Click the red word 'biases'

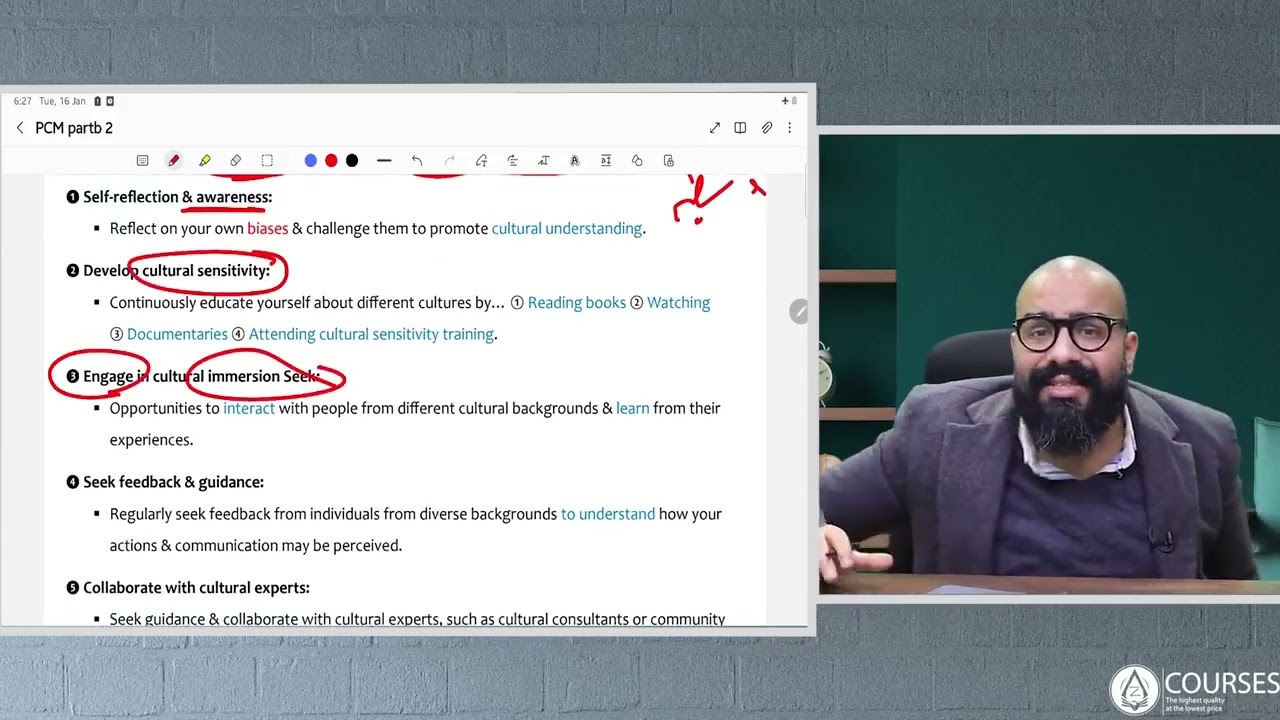pos(267,228)
